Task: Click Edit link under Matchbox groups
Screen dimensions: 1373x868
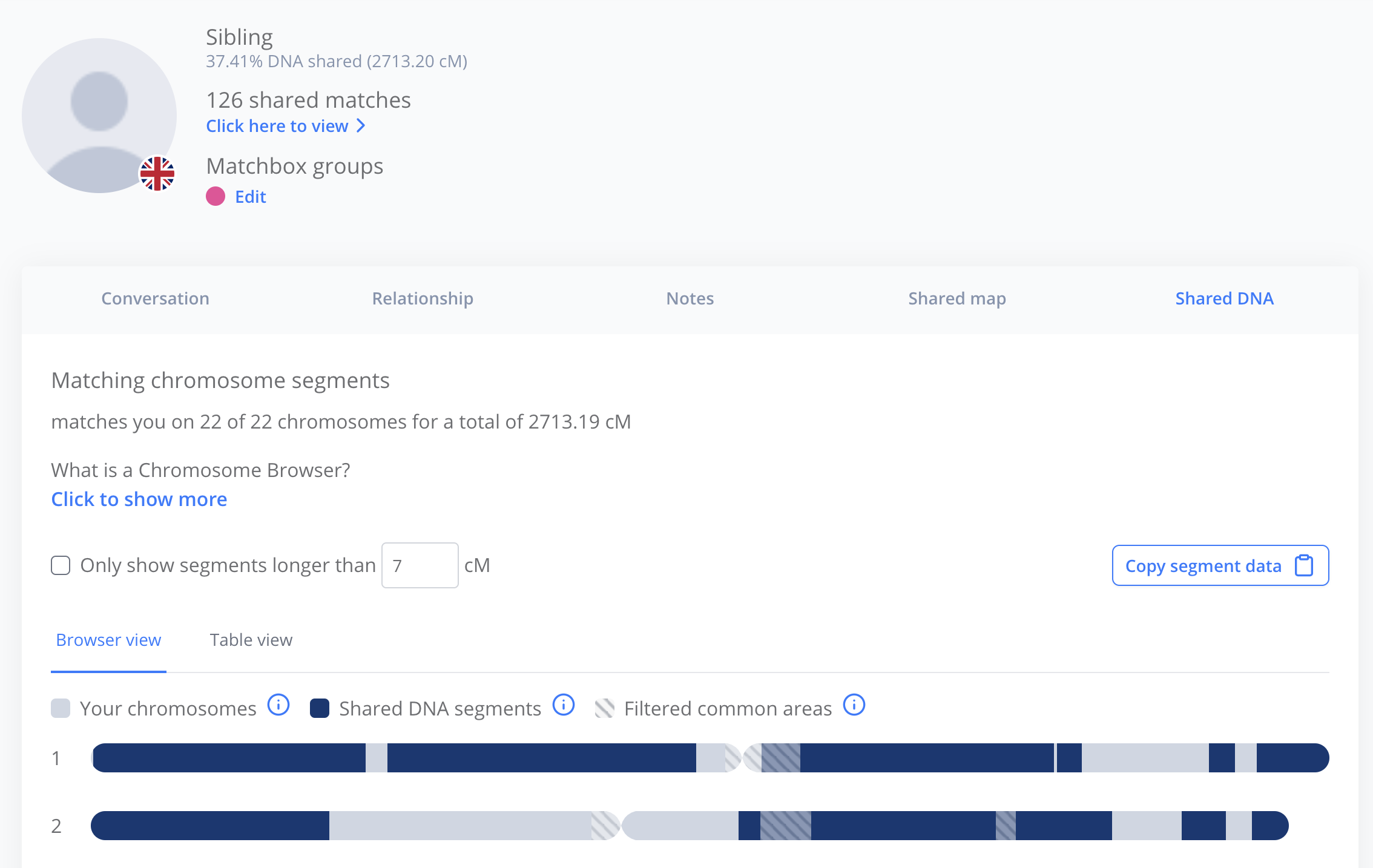Action: pyautogui.click(x=251, y=197)
